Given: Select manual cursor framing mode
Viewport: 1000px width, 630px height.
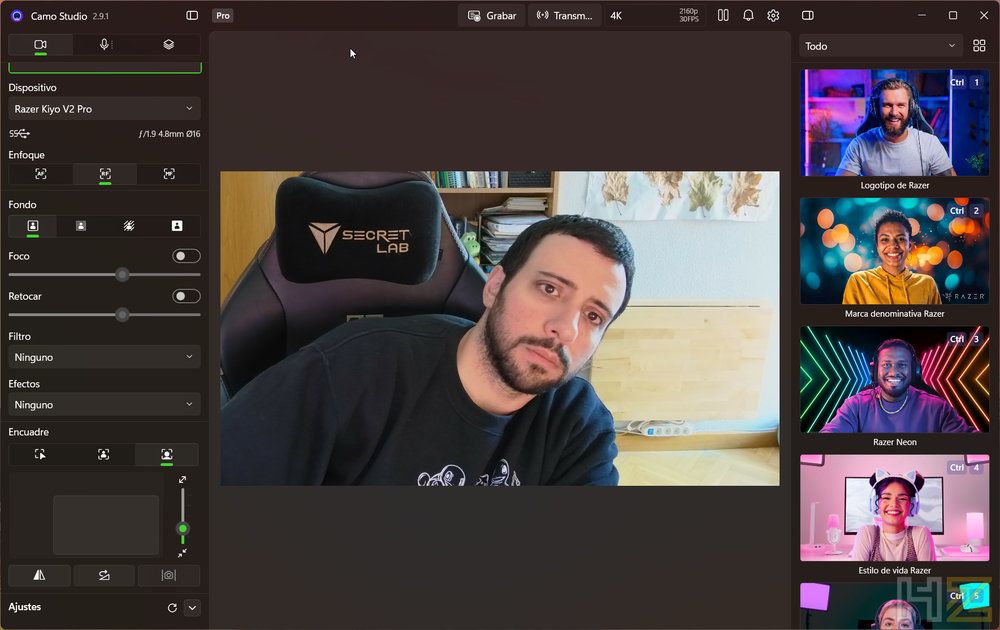Looking at the screenshot, I should 40,454.
